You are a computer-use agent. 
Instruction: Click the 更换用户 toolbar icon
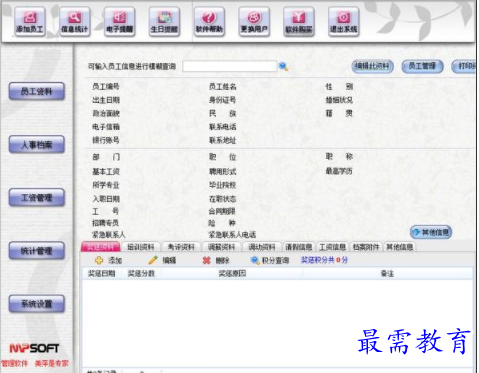254,22
